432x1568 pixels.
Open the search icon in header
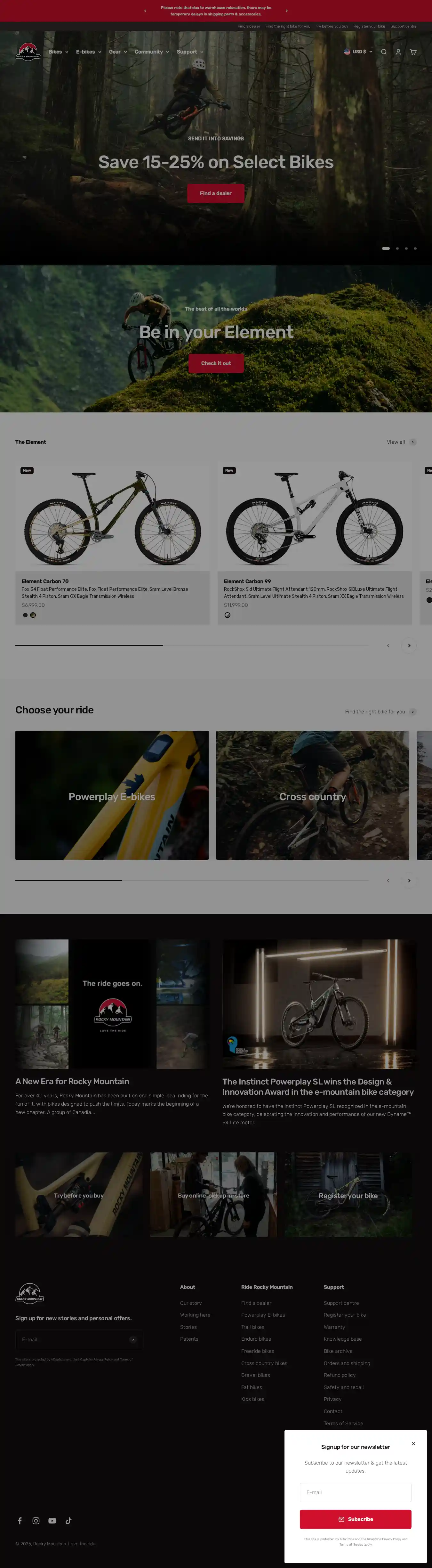tap(383, 52)
